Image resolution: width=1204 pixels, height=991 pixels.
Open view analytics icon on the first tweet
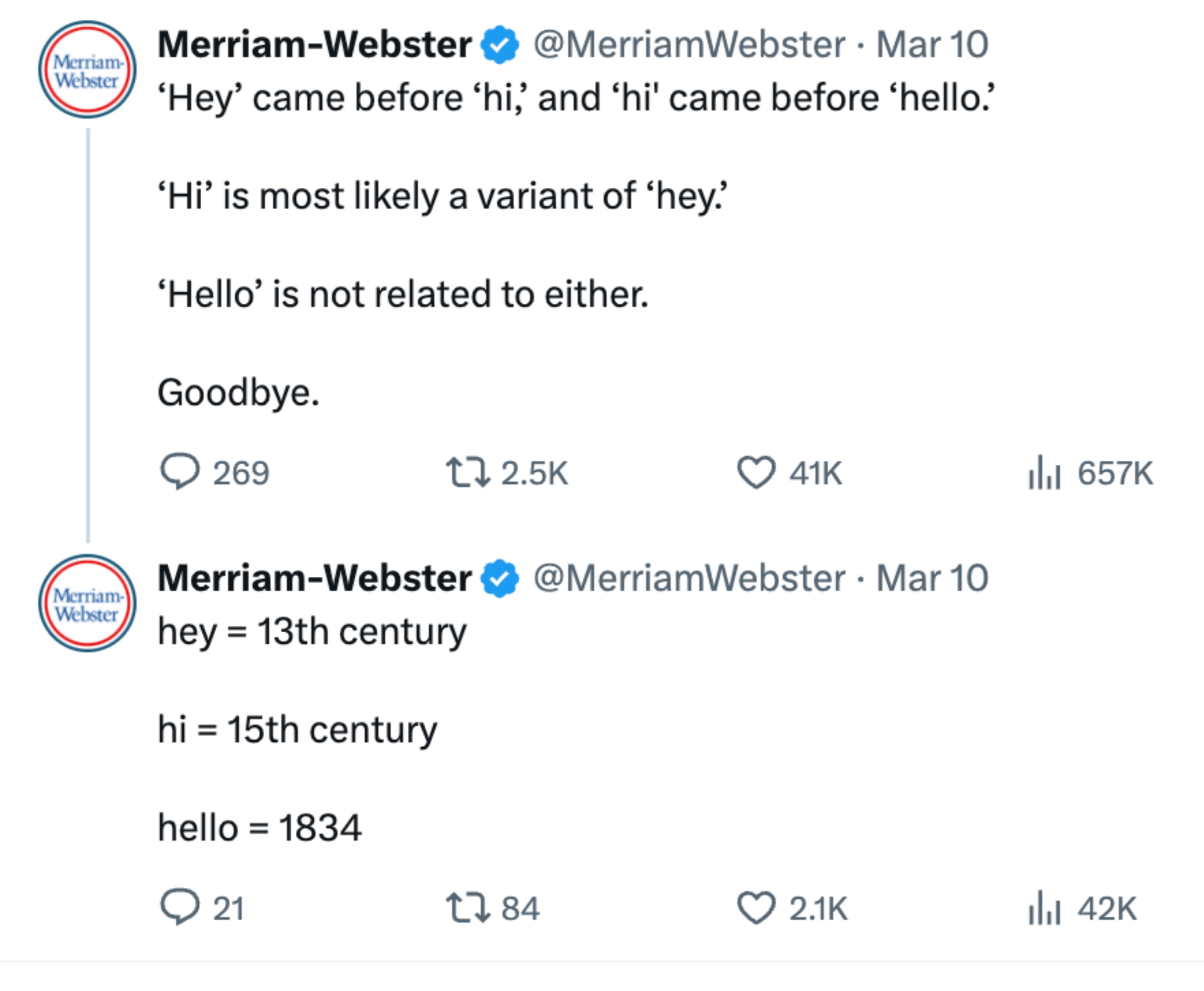click(x=1044, y=472)
